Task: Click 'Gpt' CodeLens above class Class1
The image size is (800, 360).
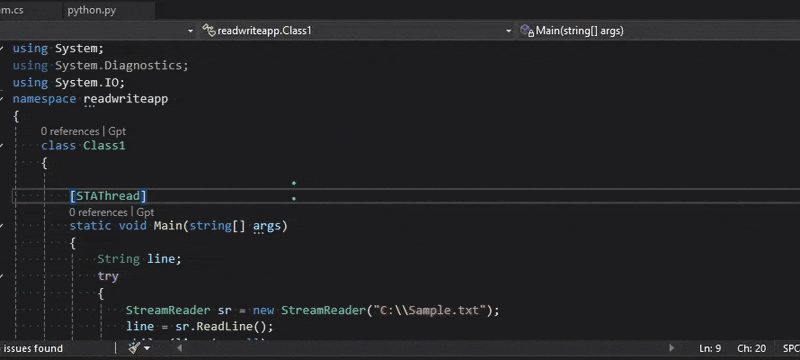Action: (117, 132)
